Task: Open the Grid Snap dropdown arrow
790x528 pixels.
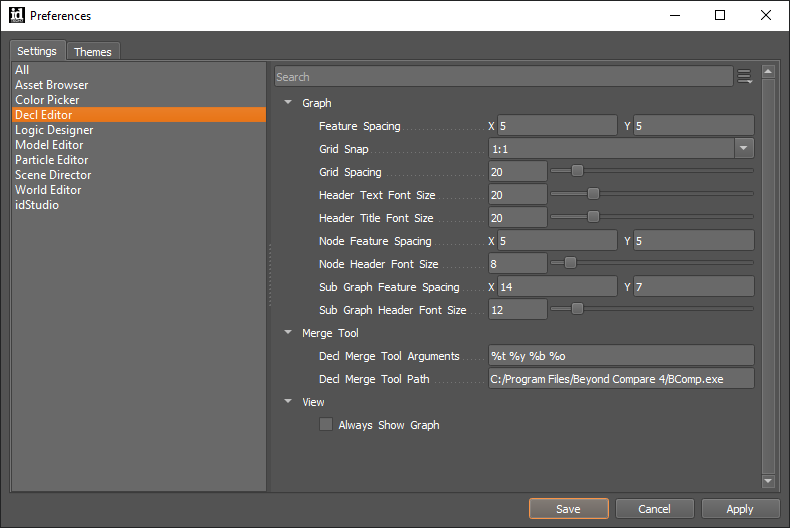Action: 744,149
